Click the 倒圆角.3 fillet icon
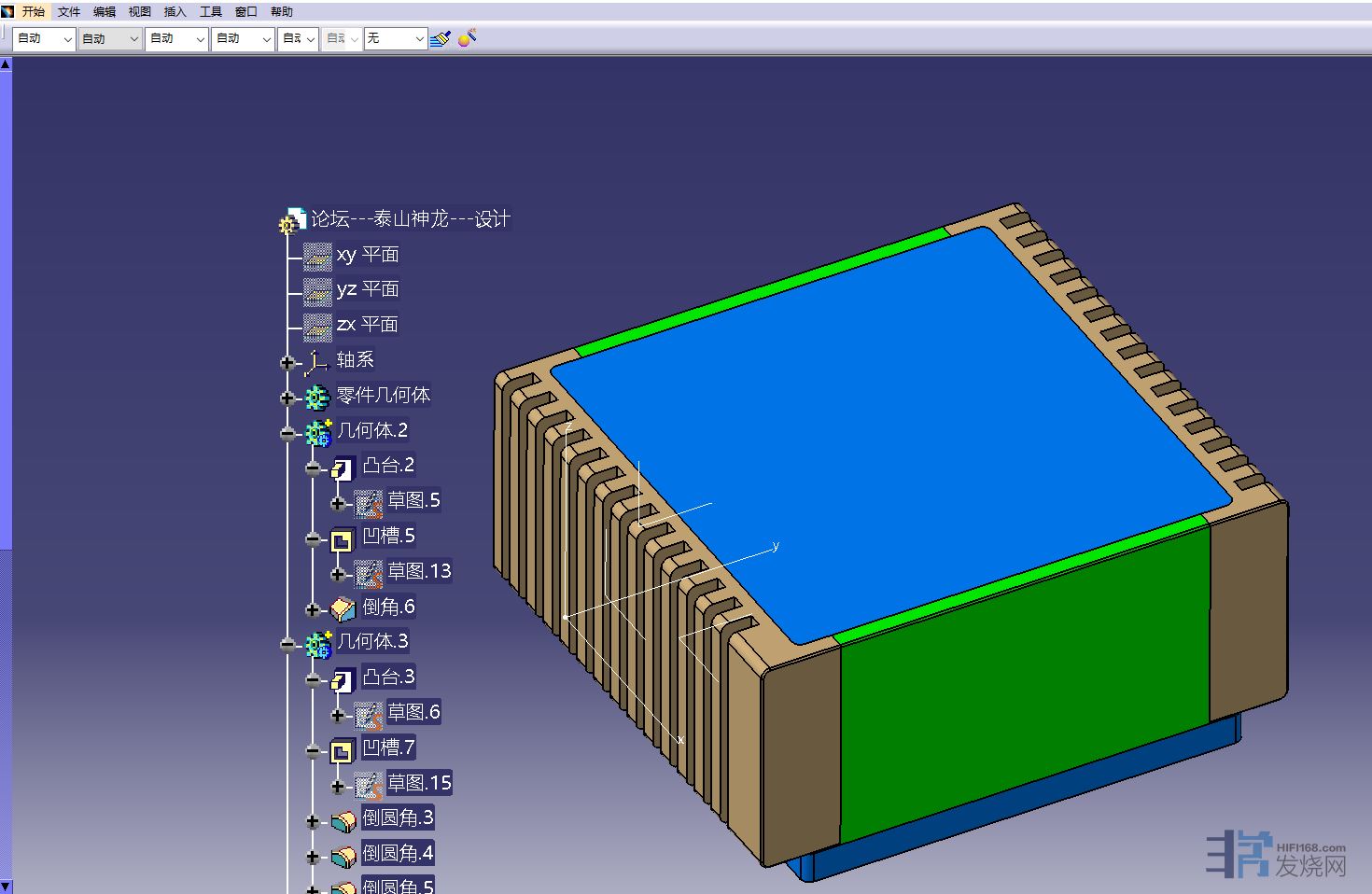 (343, 821)
